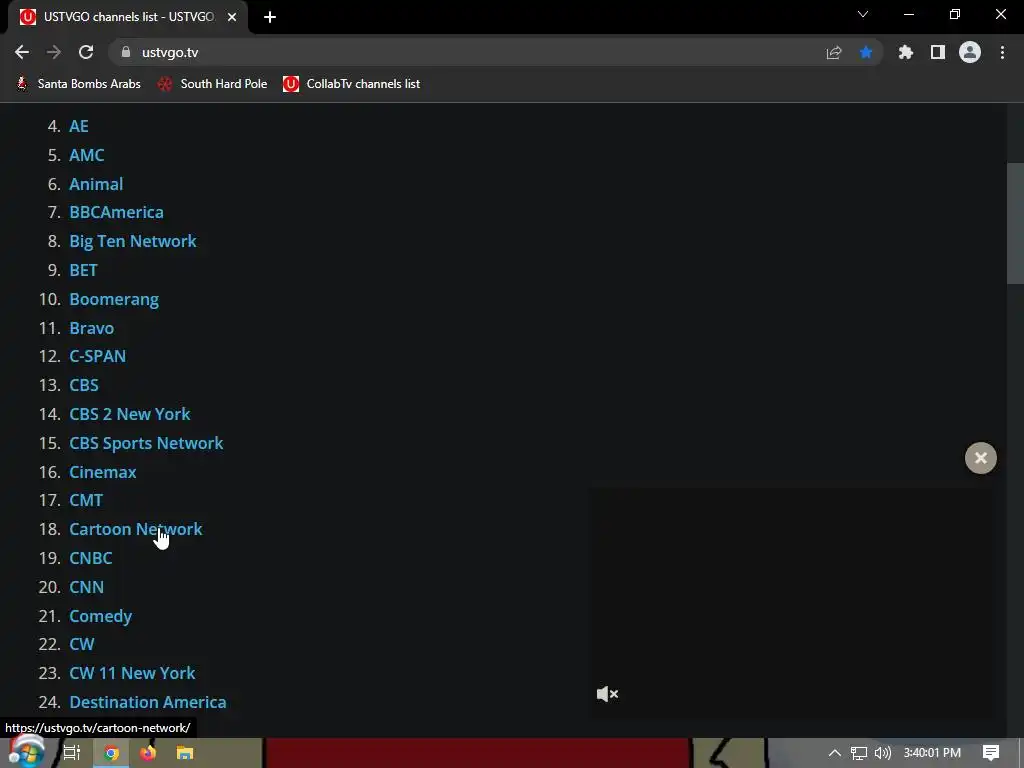
Task: Open the CW channel link
Action: [82, 644]
